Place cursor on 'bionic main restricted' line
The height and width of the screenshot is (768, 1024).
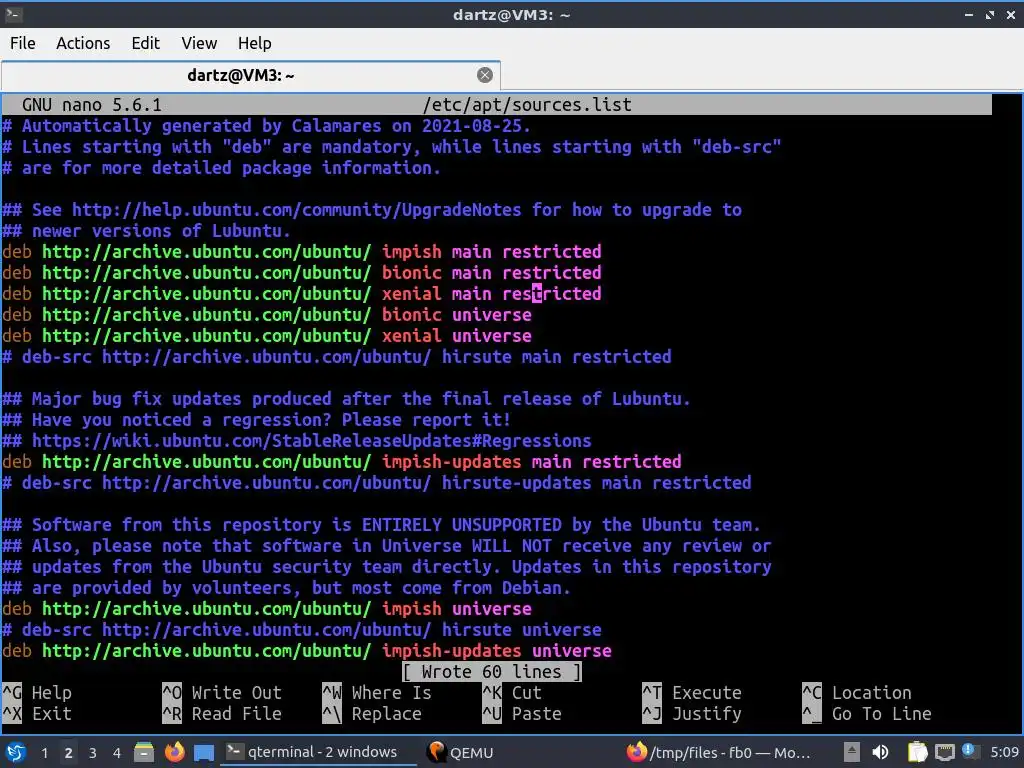302,272
